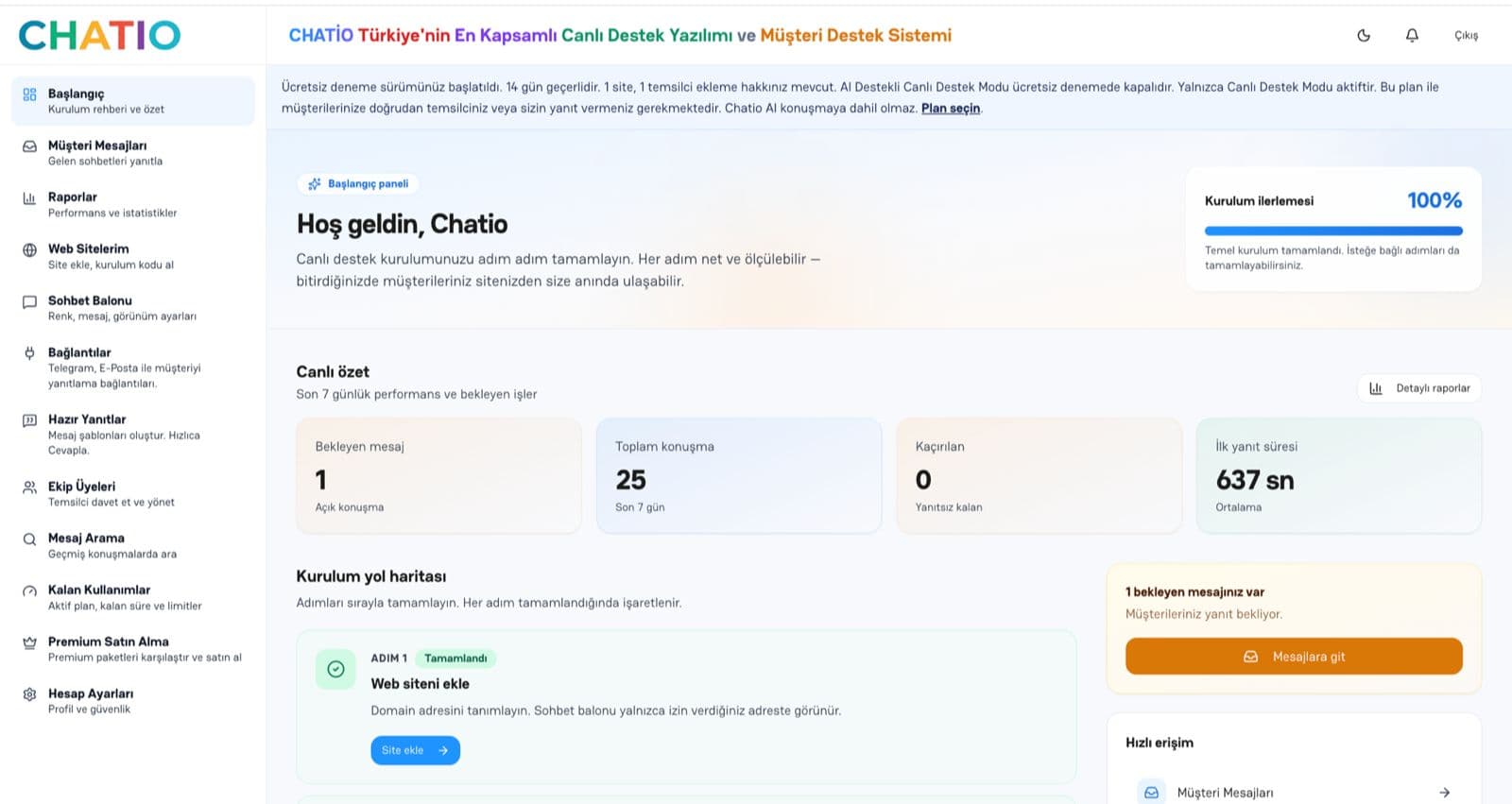Click the Sohbet Balonu chat bubble icon
1512x804 pixels.
pos(29,302)
